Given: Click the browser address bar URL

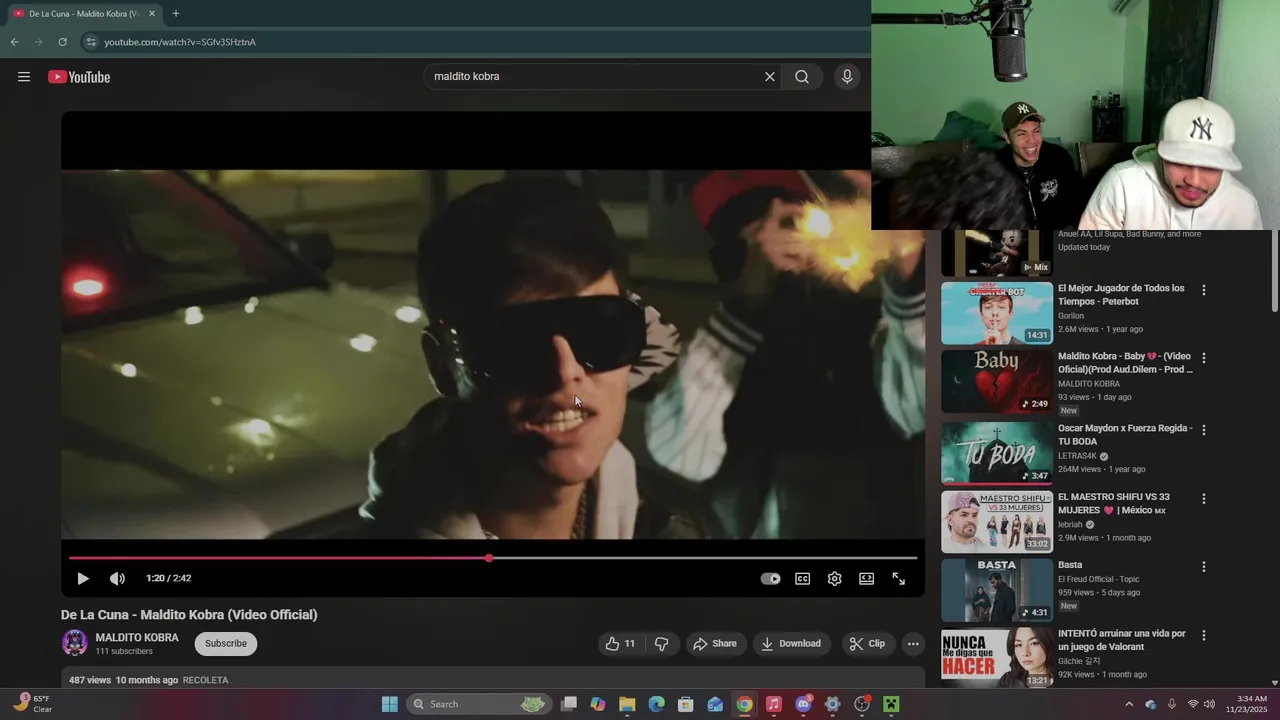Looking at the screenshot, I should coord(180,42).
